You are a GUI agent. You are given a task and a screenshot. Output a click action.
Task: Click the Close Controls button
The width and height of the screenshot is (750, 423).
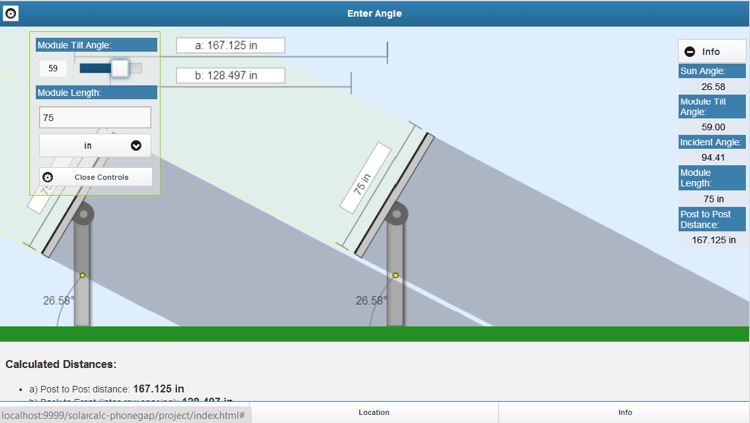coord(96,177)
